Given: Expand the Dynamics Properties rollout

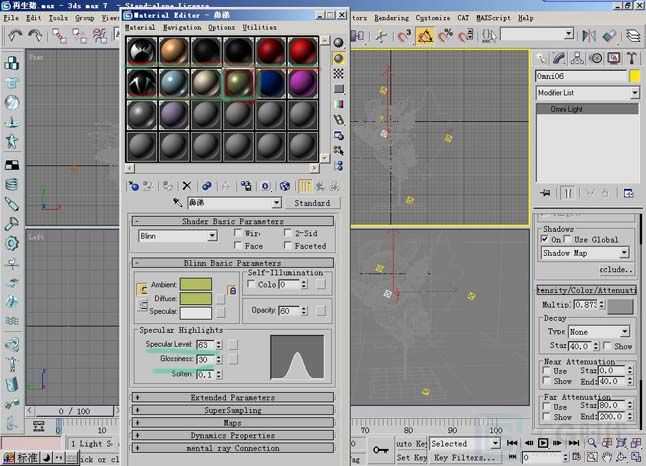Looking at the screenshot, I should 232,435.
